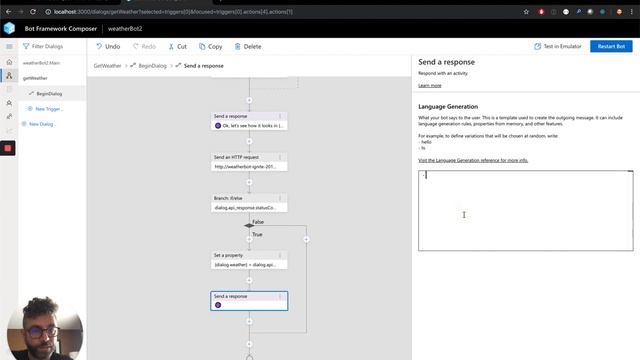Open options menu on first Send a response node
This screenshot has width=640, height=360.
pyautogui.click(x=280, y=116)
